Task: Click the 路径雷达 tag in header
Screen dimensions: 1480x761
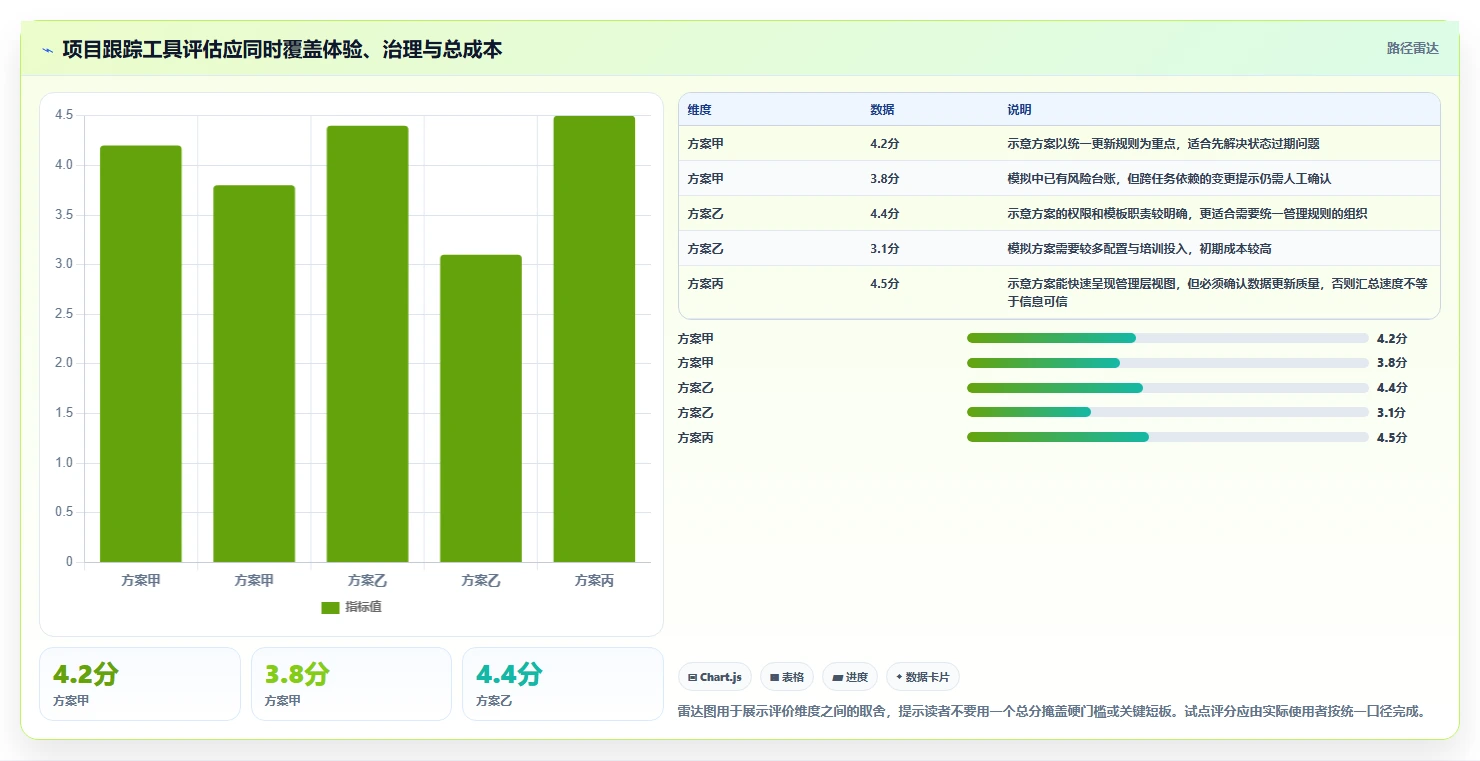Action: (x=1412, y=48)
